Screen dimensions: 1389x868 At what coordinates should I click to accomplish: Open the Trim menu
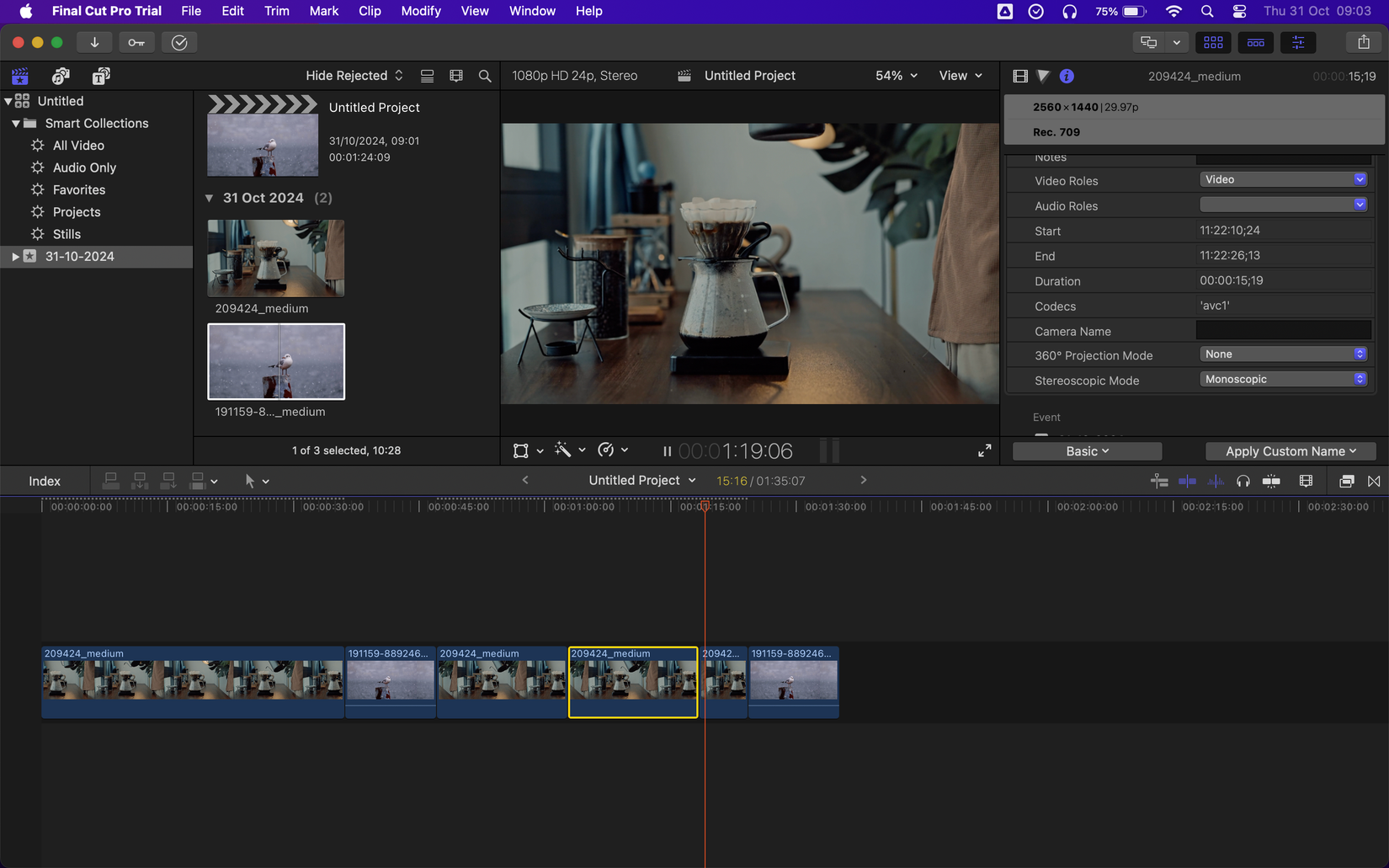(x=276, y=11)
